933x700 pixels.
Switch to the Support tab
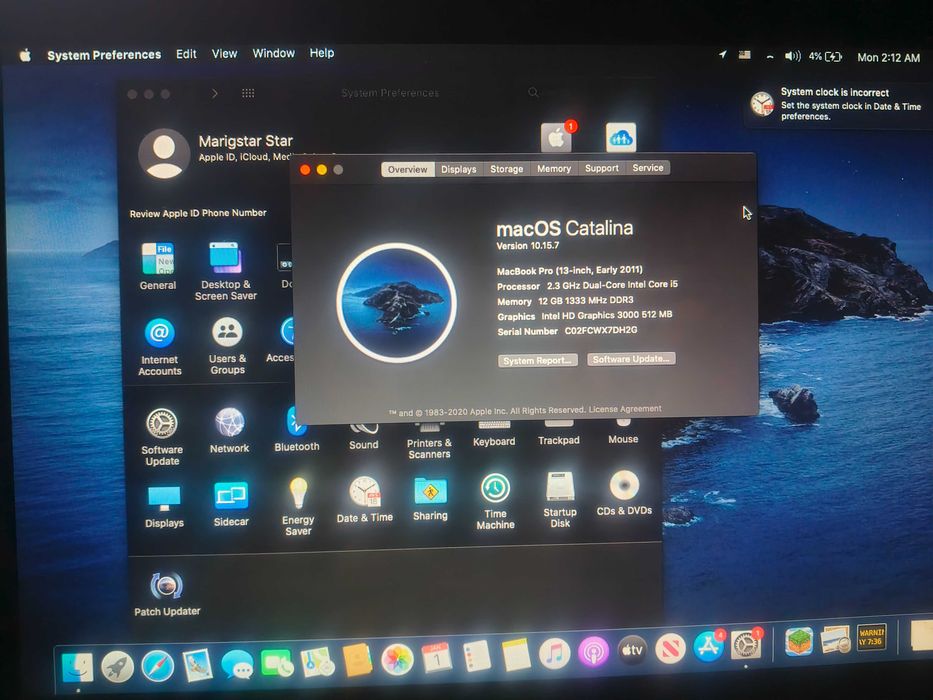(602, 168)
